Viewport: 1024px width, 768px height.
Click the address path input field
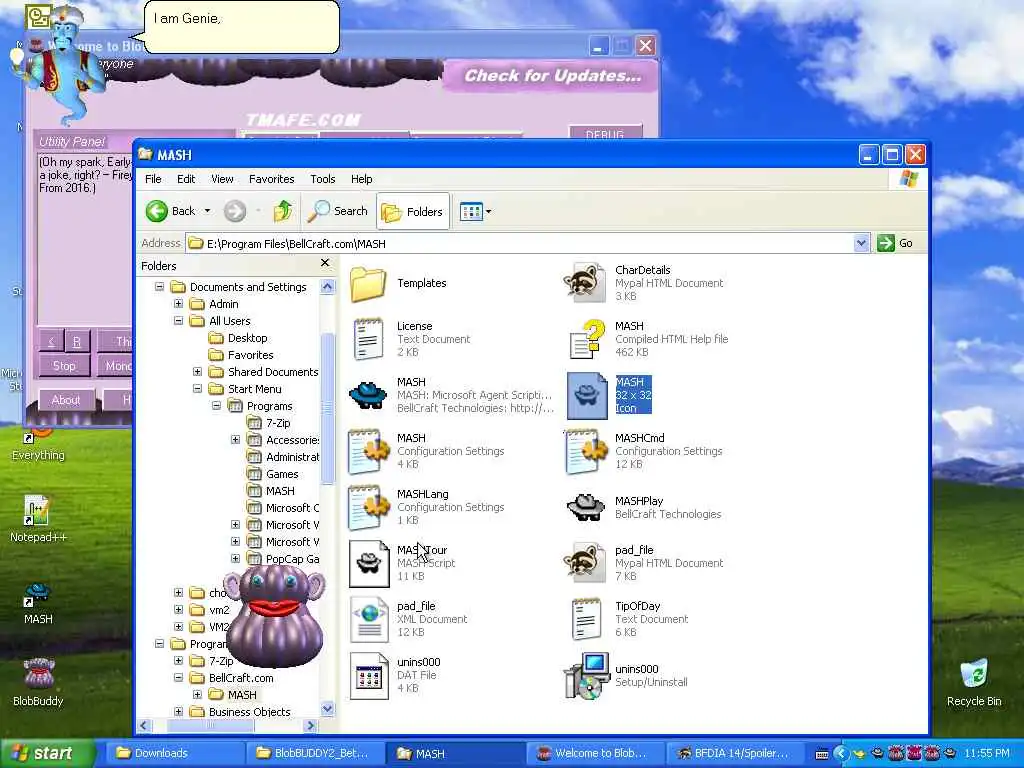point(519,243)
